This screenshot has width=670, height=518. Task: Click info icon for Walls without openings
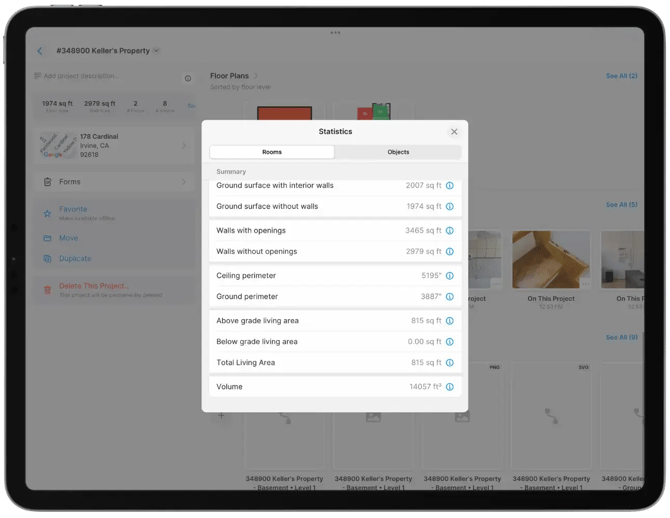(449, 252)
